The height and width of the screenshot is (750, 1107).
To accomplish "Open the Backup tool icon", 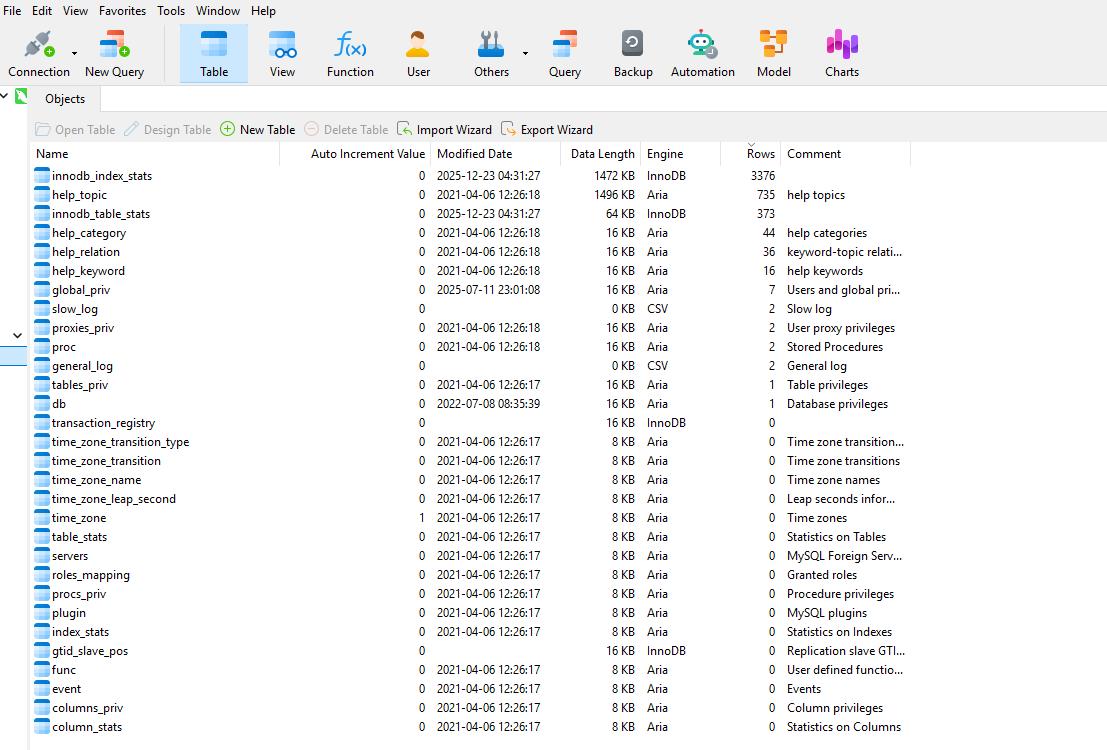I will [x=632, y=53].
